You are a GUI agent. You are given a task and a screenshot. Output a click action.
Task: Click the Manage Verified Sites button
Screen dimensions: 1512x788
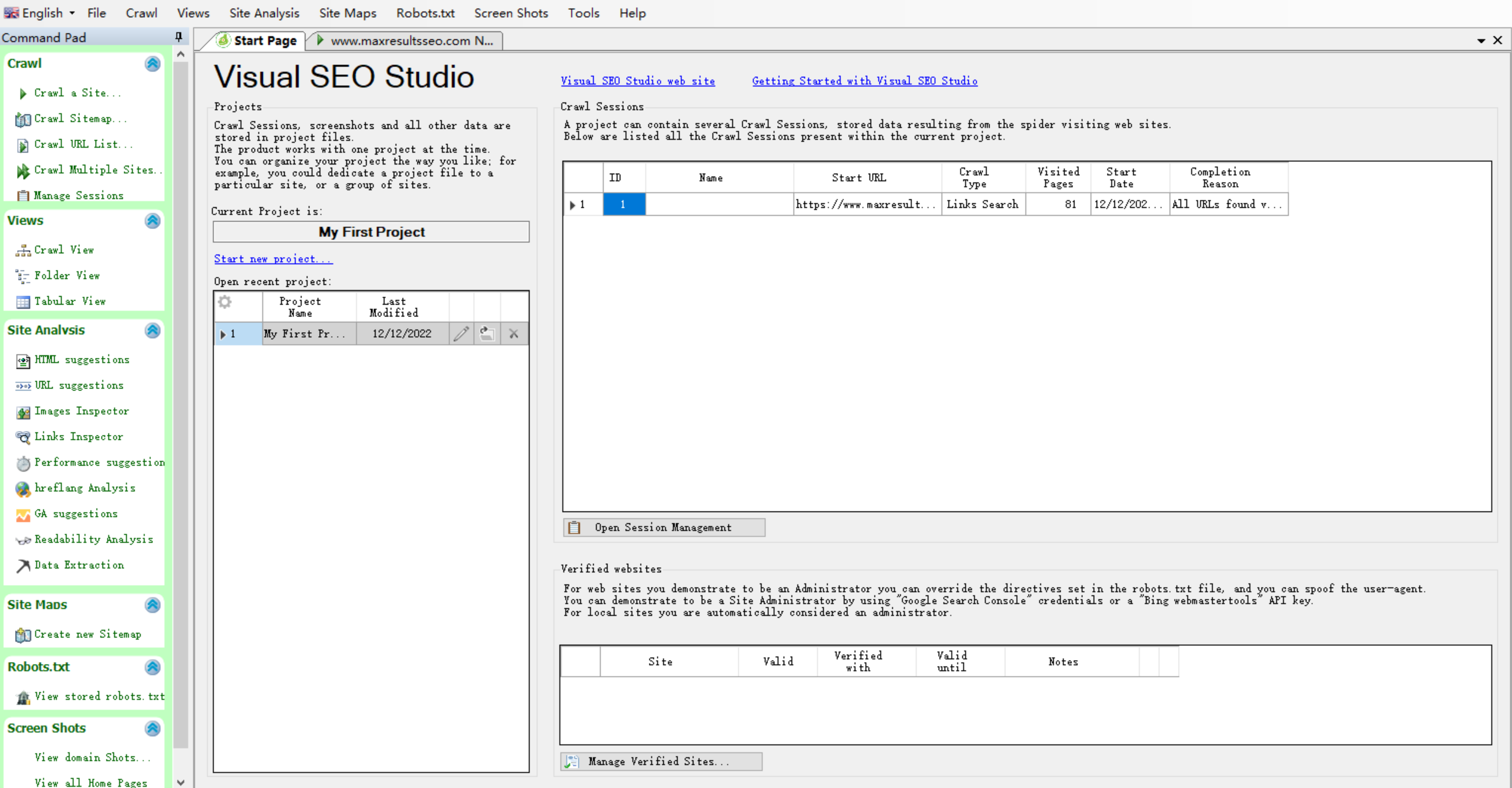tap(661, 762)
